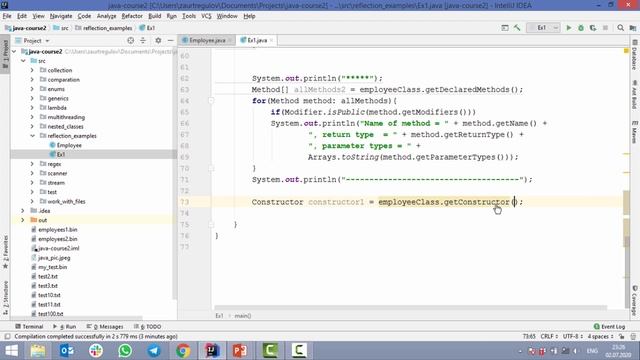Open the Database tool window on right edge
The image size is (640, 360).
(x=635, y=55)
